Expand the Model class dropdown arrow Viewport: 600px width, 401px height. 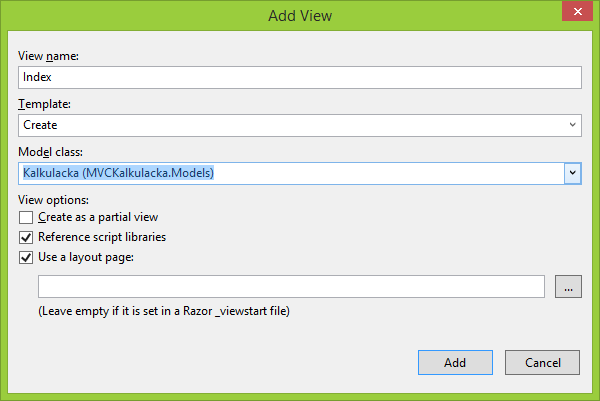[x=572, y=173]
